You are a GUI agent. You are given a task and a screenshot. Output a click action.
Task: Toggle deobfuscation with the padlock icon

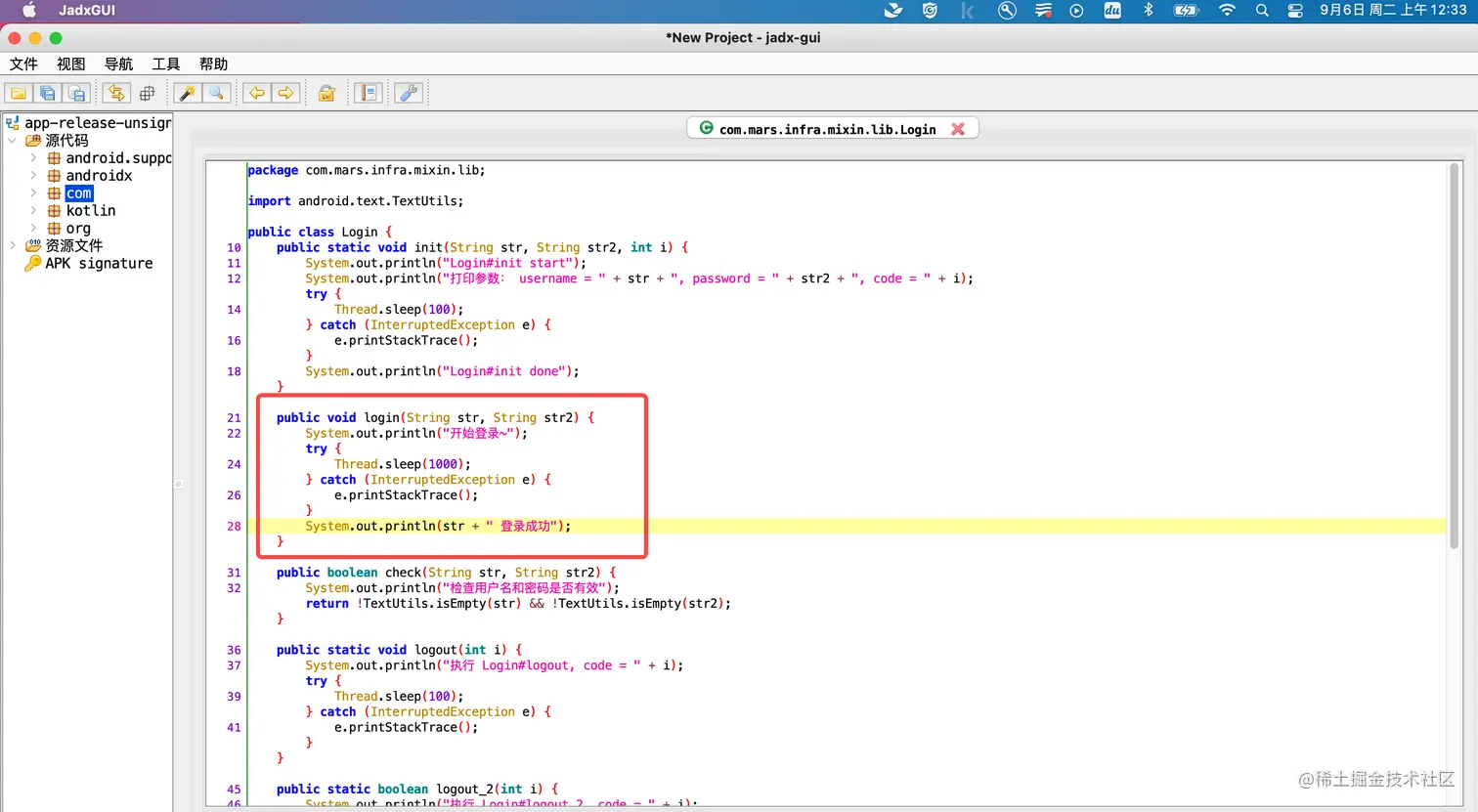(x=326, y=93)
